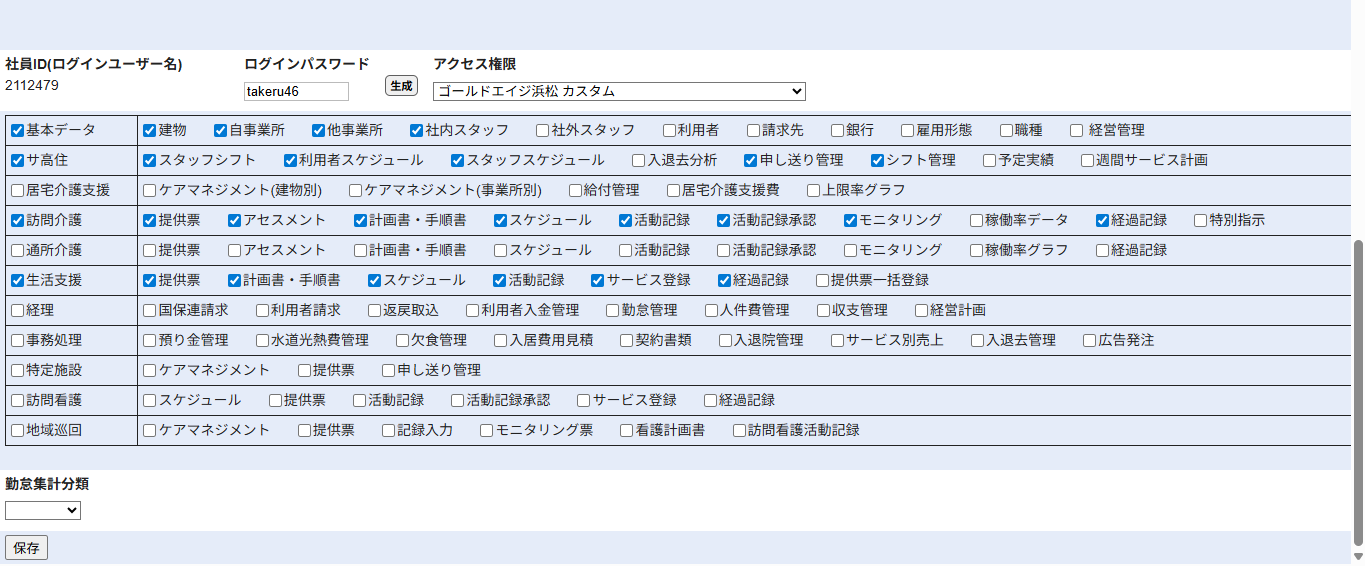
Task: Check the 週間サービス計画 checkbox
Action: click(1088, 160)
